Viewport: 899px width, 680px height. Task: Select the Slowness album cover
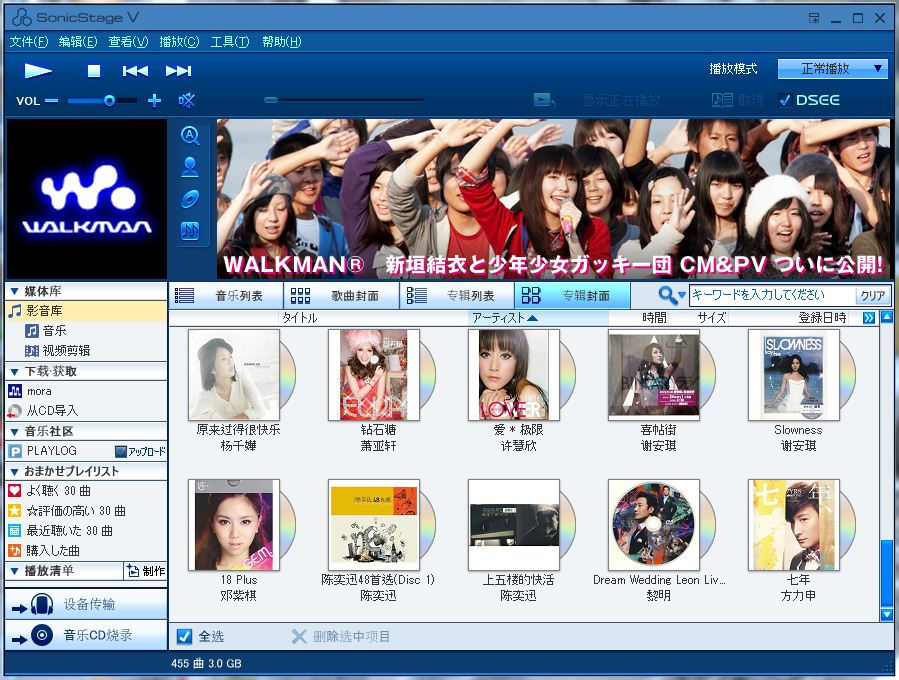pos(794,375)
